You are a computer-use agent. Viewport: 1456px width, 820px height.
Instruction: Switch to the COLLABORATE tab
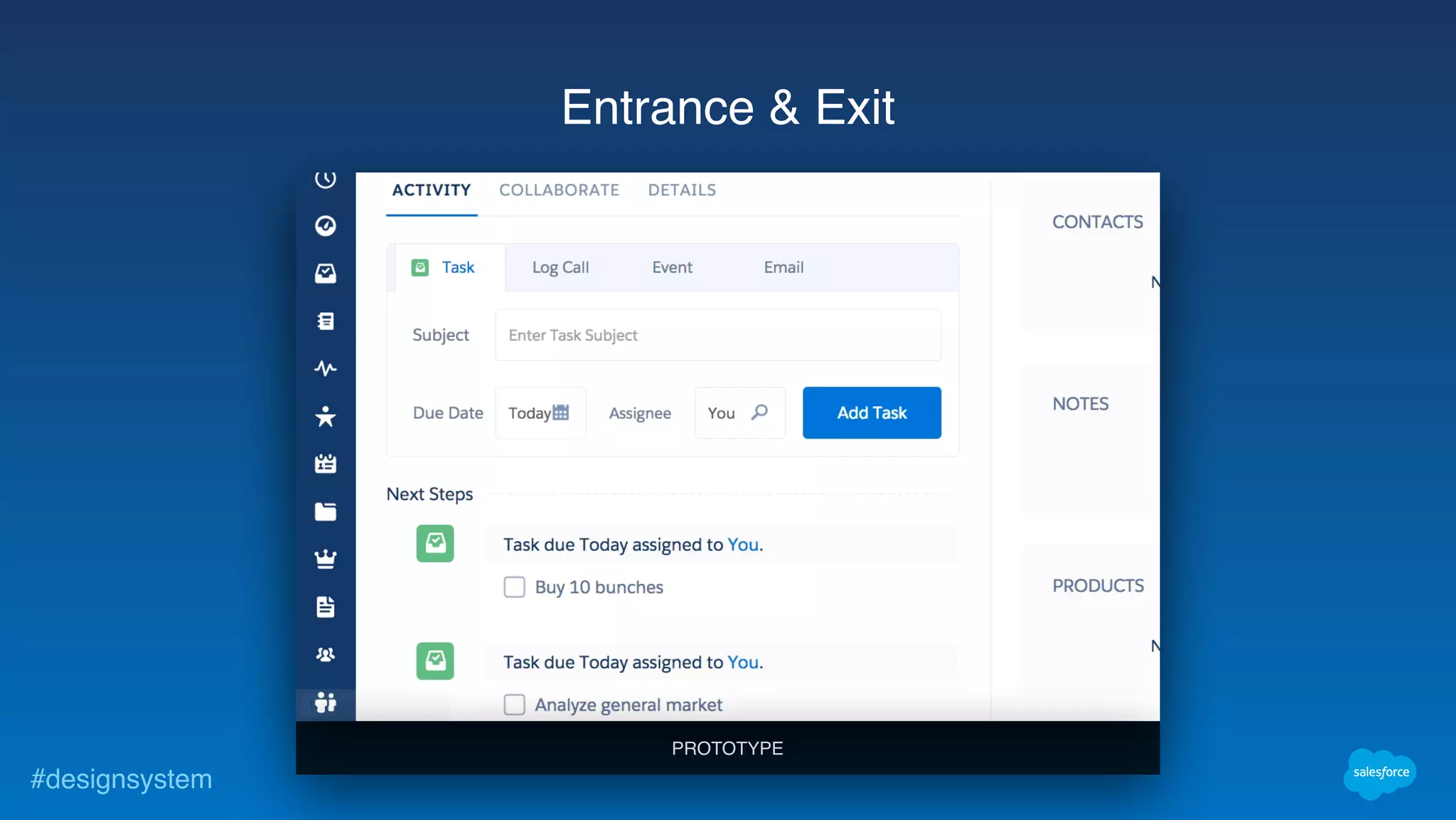pos(560,191)
